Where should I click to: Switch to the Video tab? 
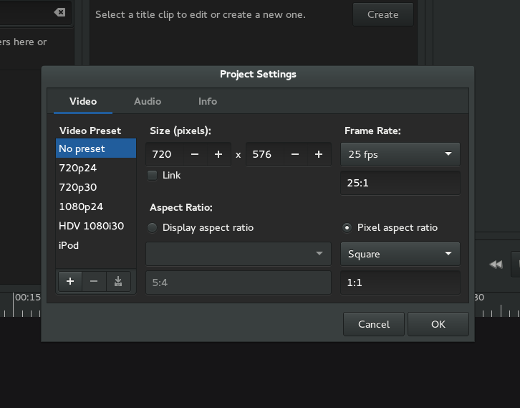(83, 101)
